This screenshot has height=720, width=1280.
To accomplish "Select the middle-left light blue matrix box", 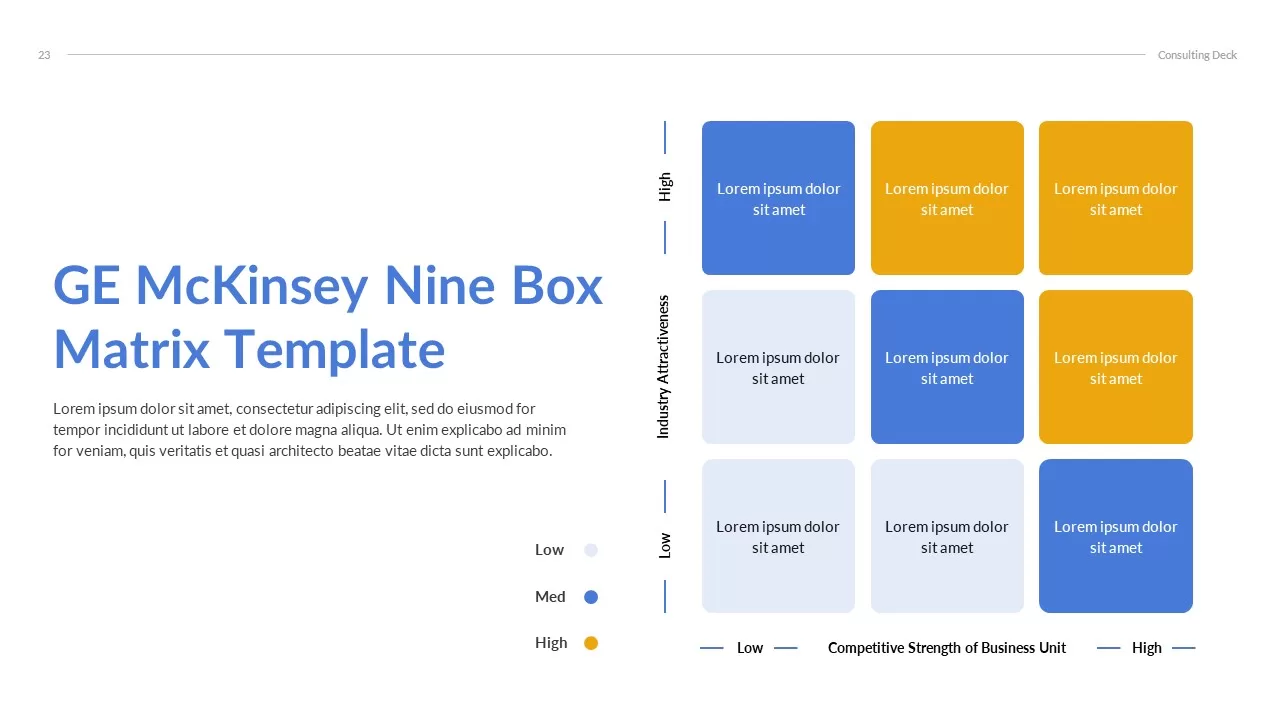I will [778, 367].
